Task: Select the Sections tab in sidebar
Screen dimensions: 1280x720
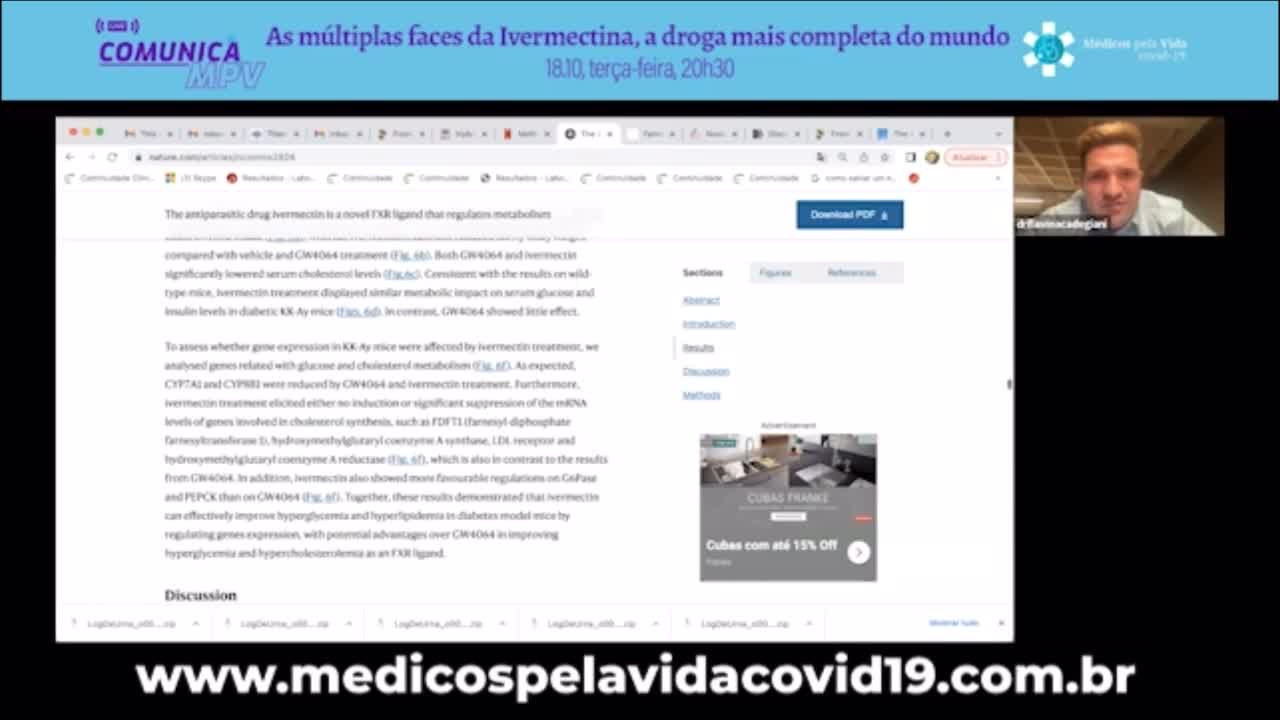Action: [x=702, y=272]
